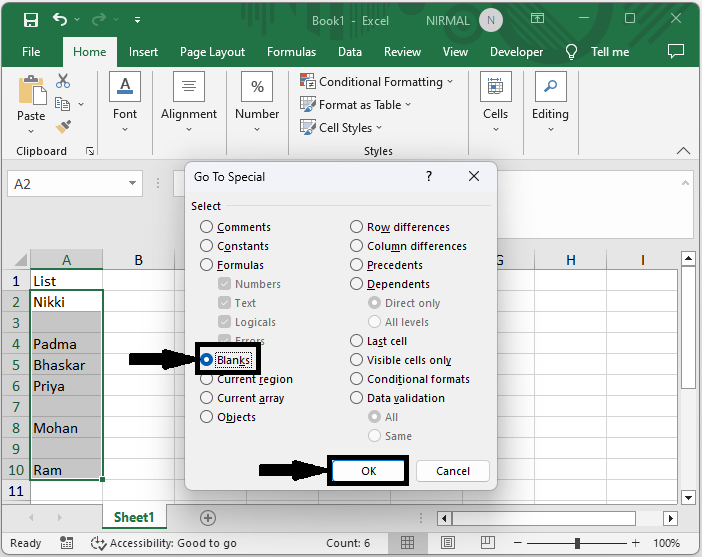The width and height of the screenshot is (702, 557).
Task: Collapse the ribbon with the chevron
Action: tap(683, 150)
